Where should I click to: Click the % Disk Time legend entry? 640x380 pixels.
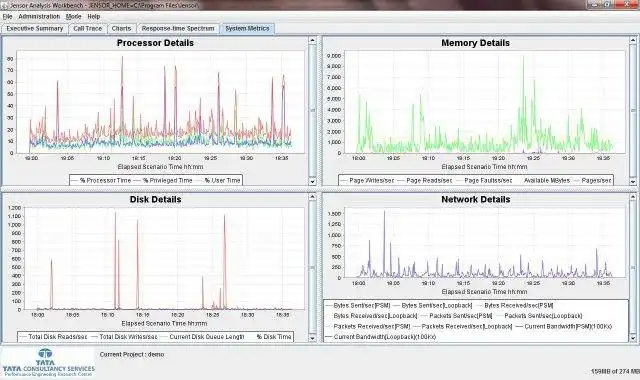(x=269, y=337)
